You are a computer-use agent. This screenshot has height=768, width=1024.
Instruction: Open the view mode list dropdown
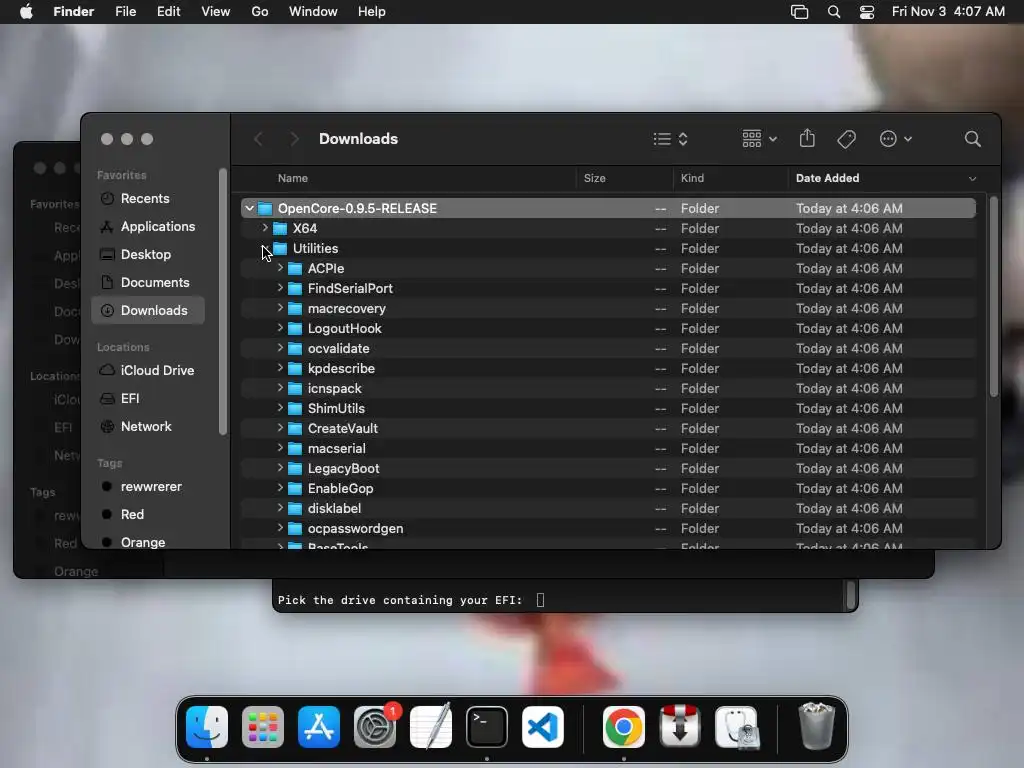(x=671, y=139)
